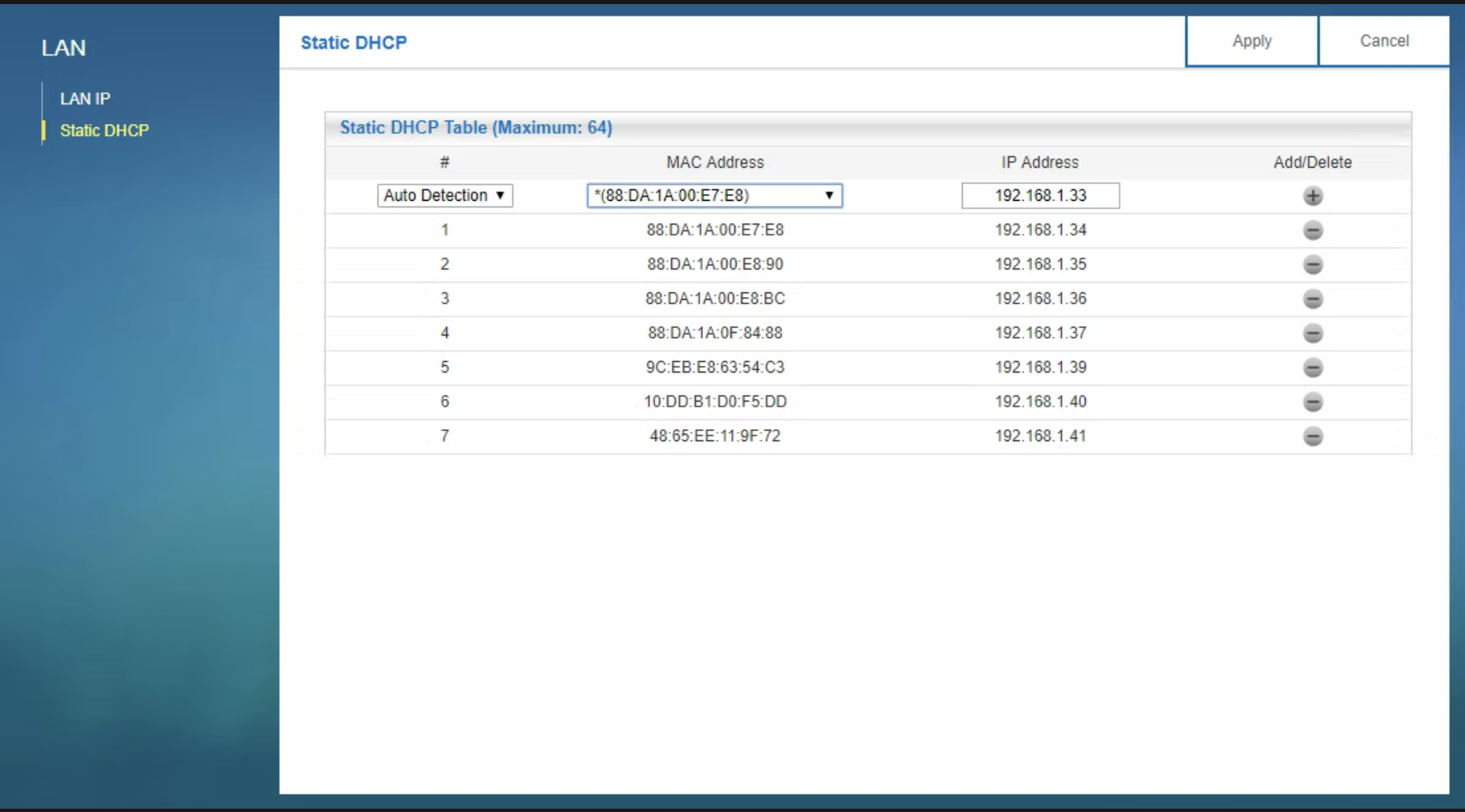Remove the reservation for 192.168.1.39
Image resolution: width=1465 pixels, height=812 pixels.
pos(1314,368)
